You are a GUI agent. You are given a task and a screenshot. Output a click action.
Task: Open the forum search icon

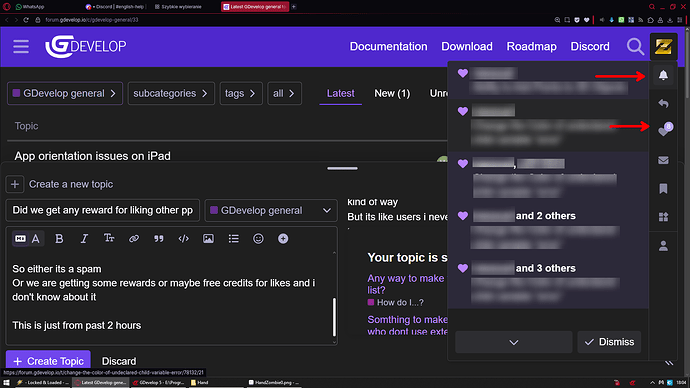tap(635, 46)
